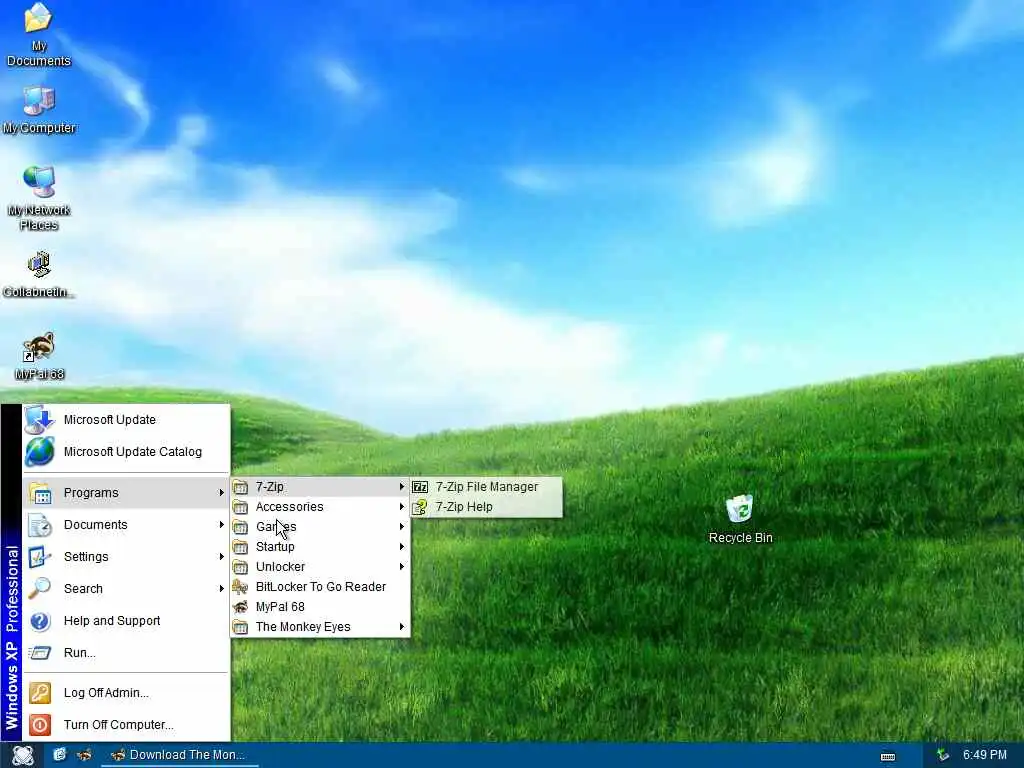
Task: Click the Programs folder icon
Action: point(40,493)
